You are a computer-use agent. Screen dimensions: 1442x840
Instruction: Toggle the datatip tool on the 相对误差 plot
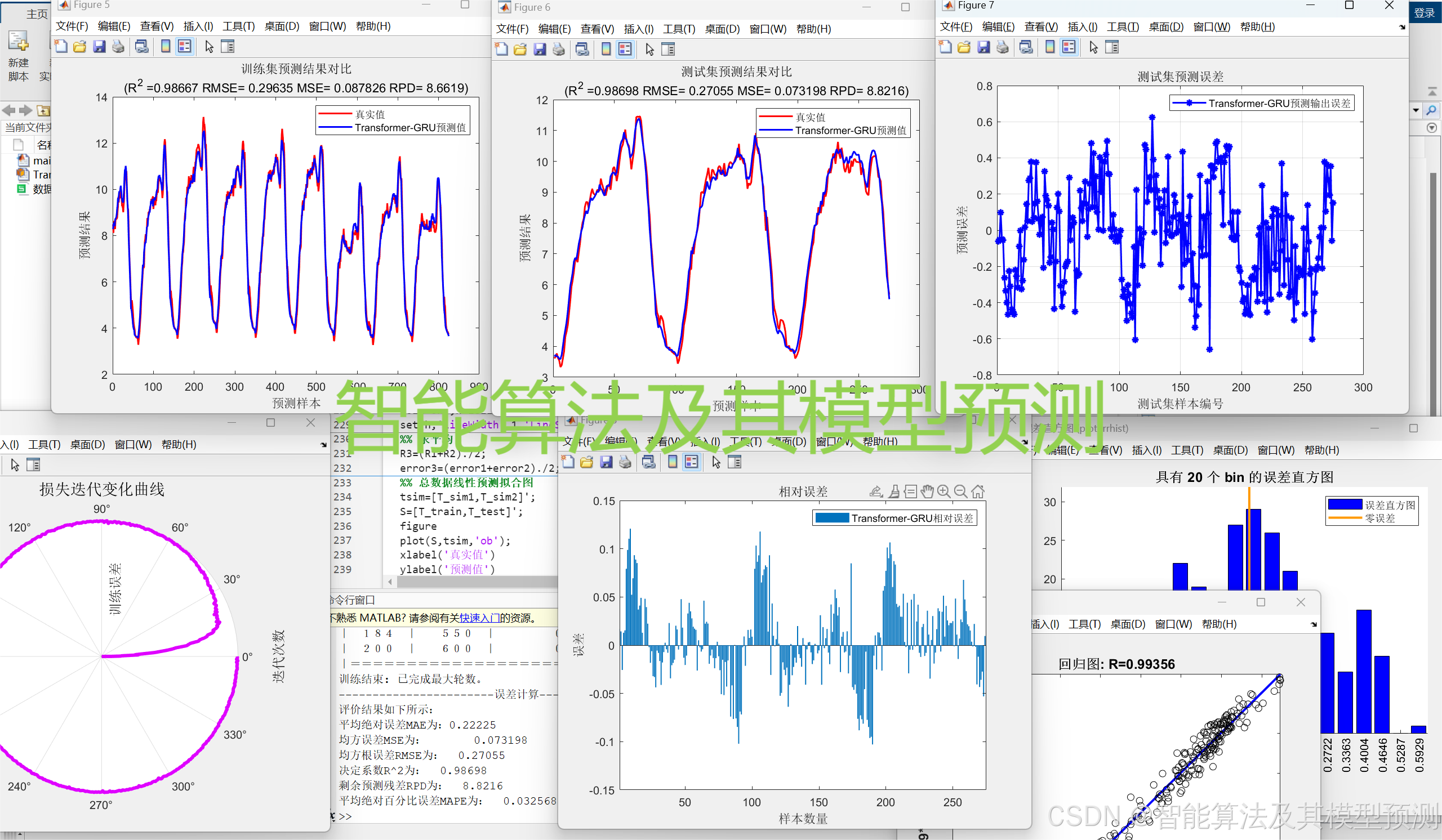[x=911, y=491]
